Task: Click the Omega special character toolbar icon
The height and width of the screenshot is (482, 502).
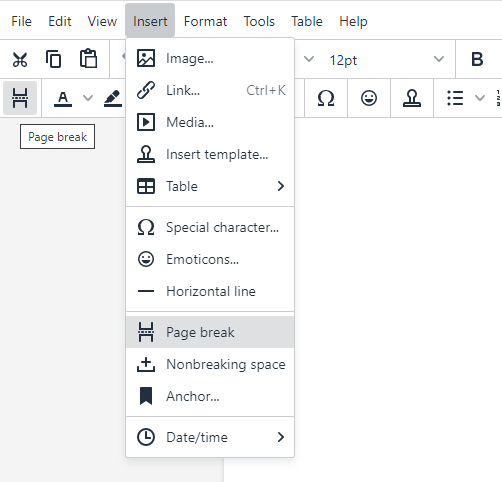Action: point(326,98)
